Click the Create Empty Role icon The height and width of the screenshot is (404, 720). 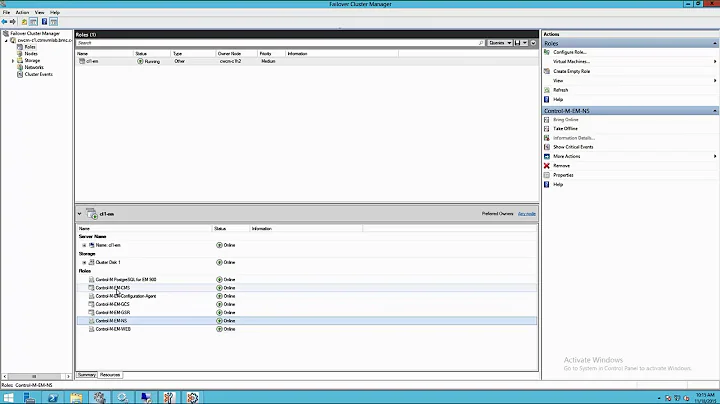[x=546, y=71]
